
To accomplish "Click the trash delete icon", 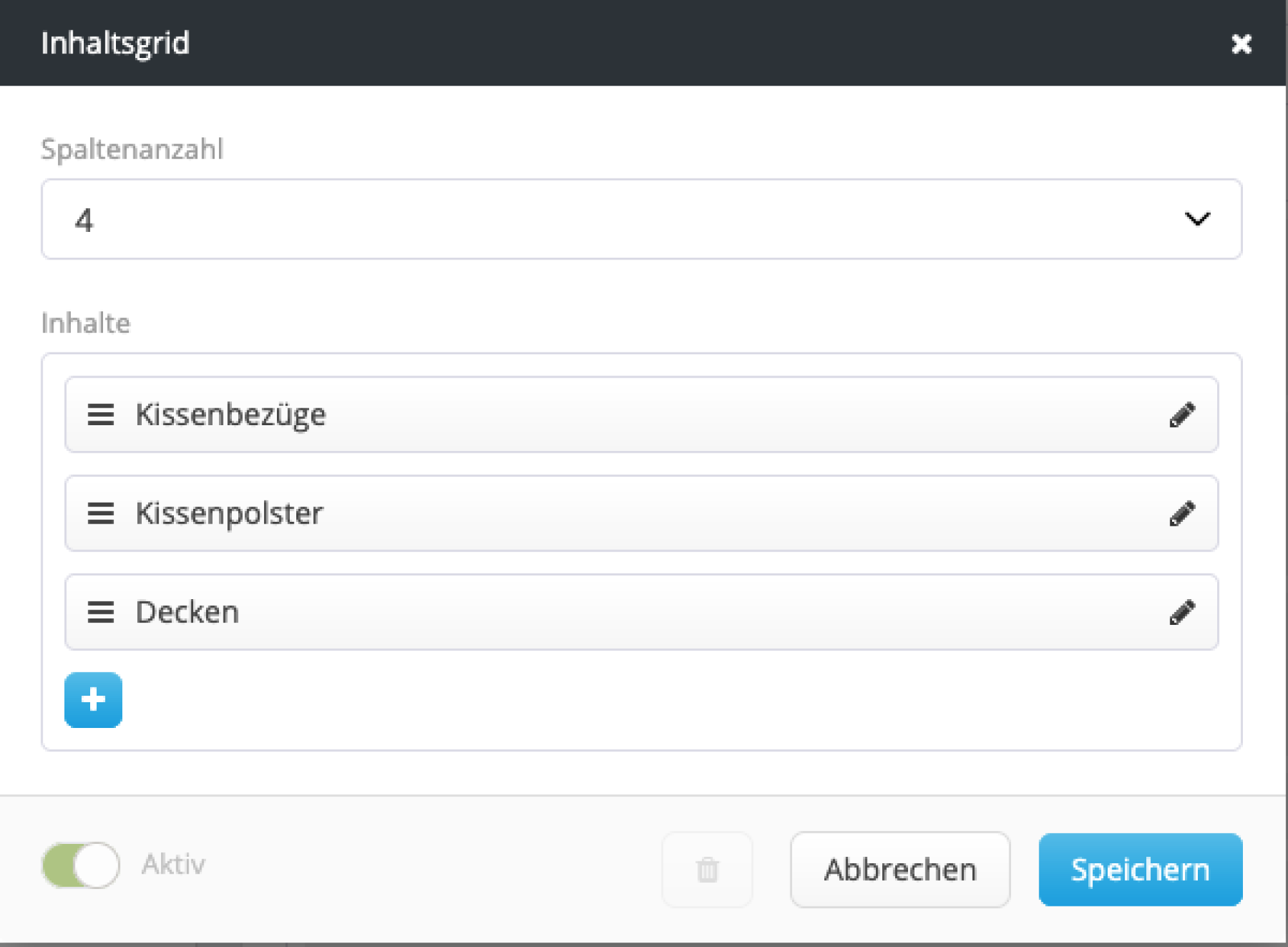I will pyautogui.click(x=707, y=870).
